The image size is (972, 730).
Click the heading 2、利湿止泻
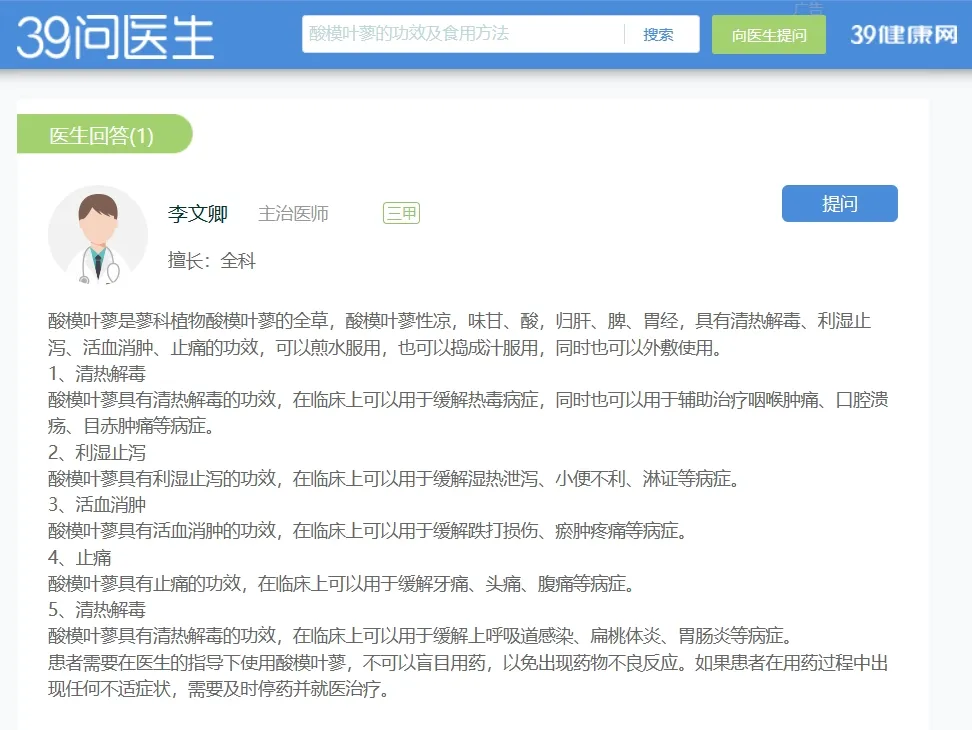(x=97, y=453)
